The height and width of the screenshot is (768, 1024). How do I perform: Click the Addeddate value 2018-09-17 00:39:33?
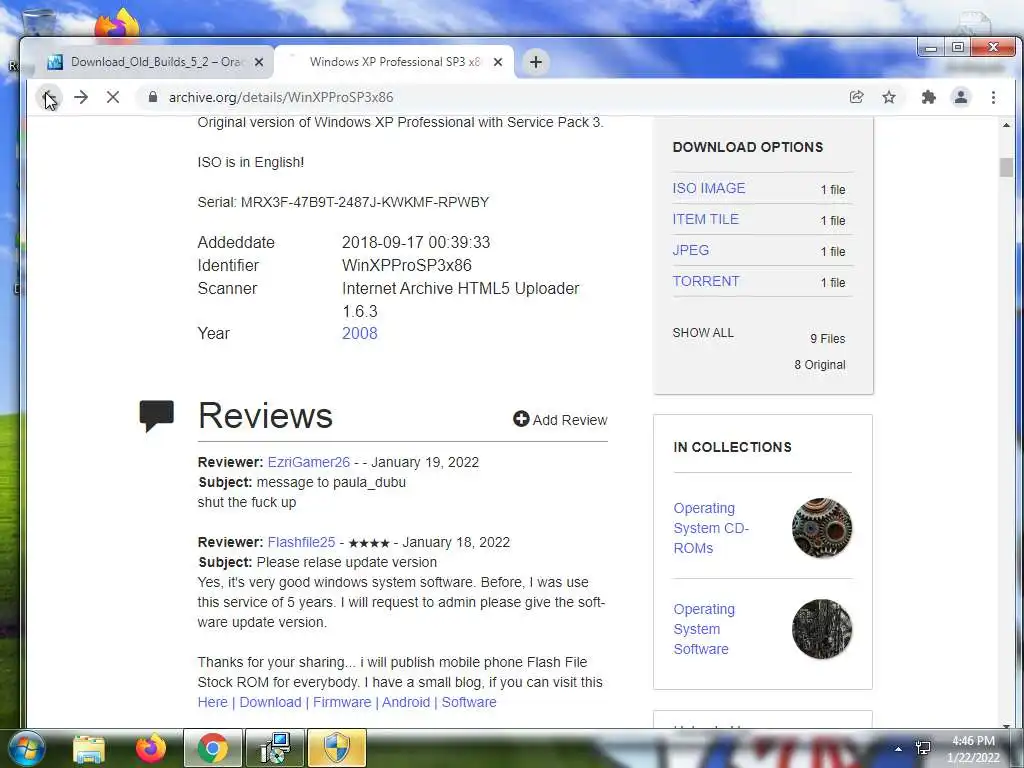point(416,242)
